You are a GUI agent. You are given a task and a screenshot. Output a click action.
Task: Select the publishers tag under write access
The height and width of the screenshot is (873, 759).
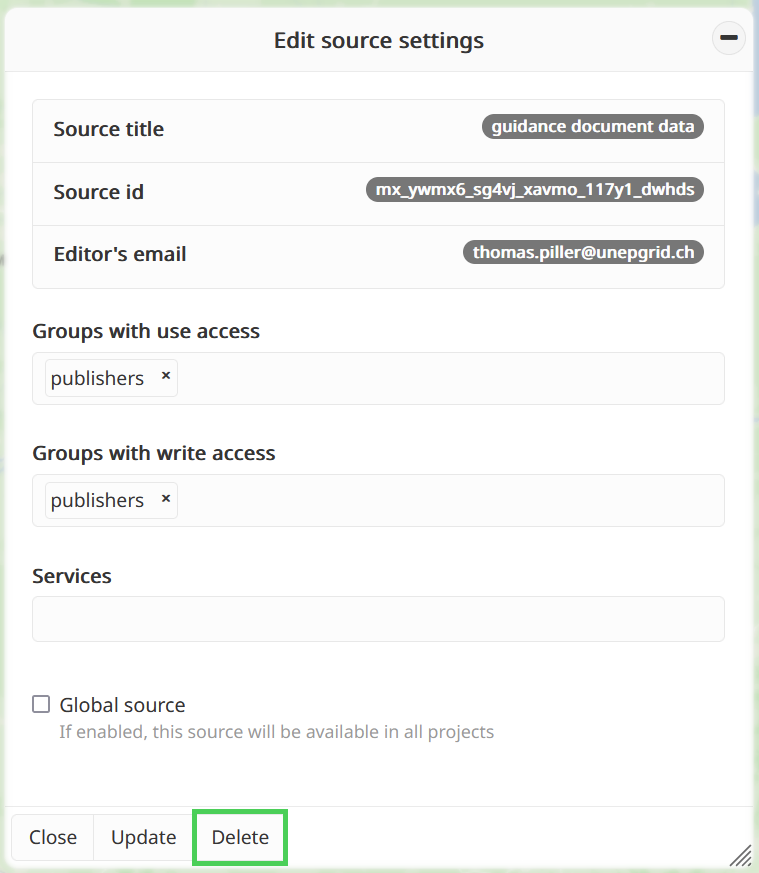(x=97, y=500)
